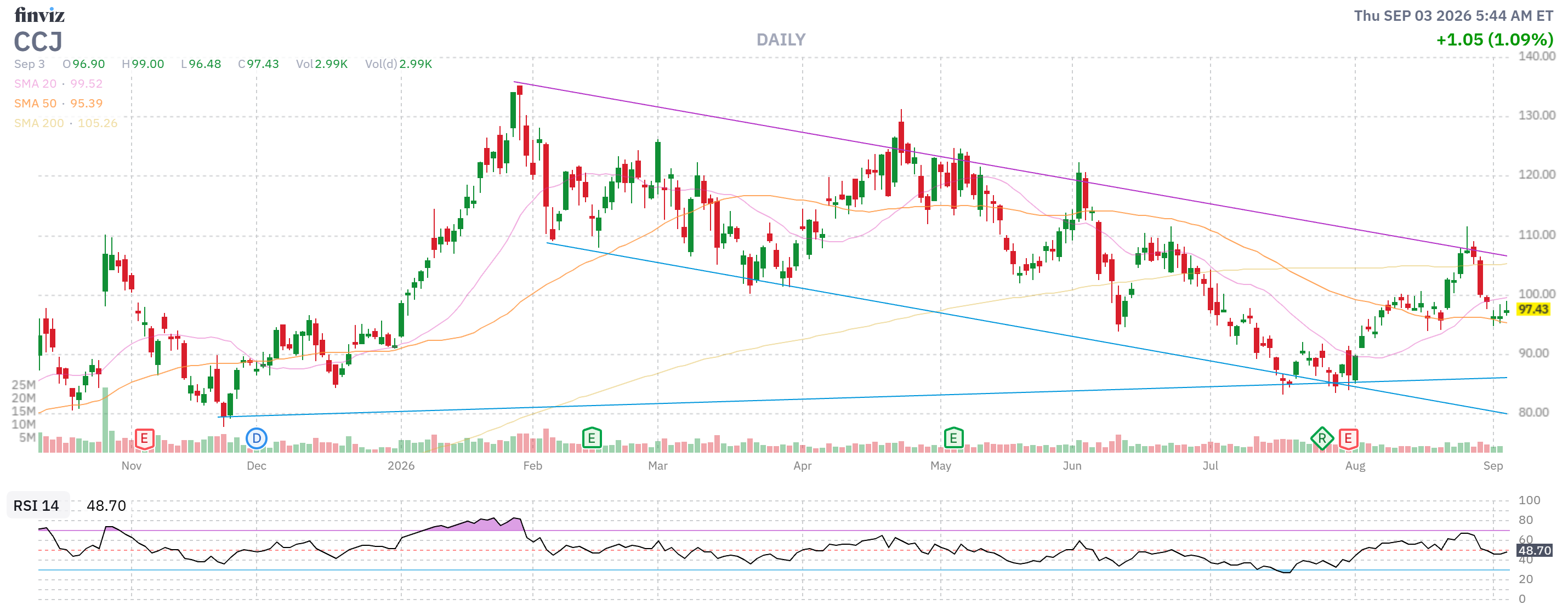Click the 140.00 price axis label
The image size is (1568, 616).
tap(1536, 56)
